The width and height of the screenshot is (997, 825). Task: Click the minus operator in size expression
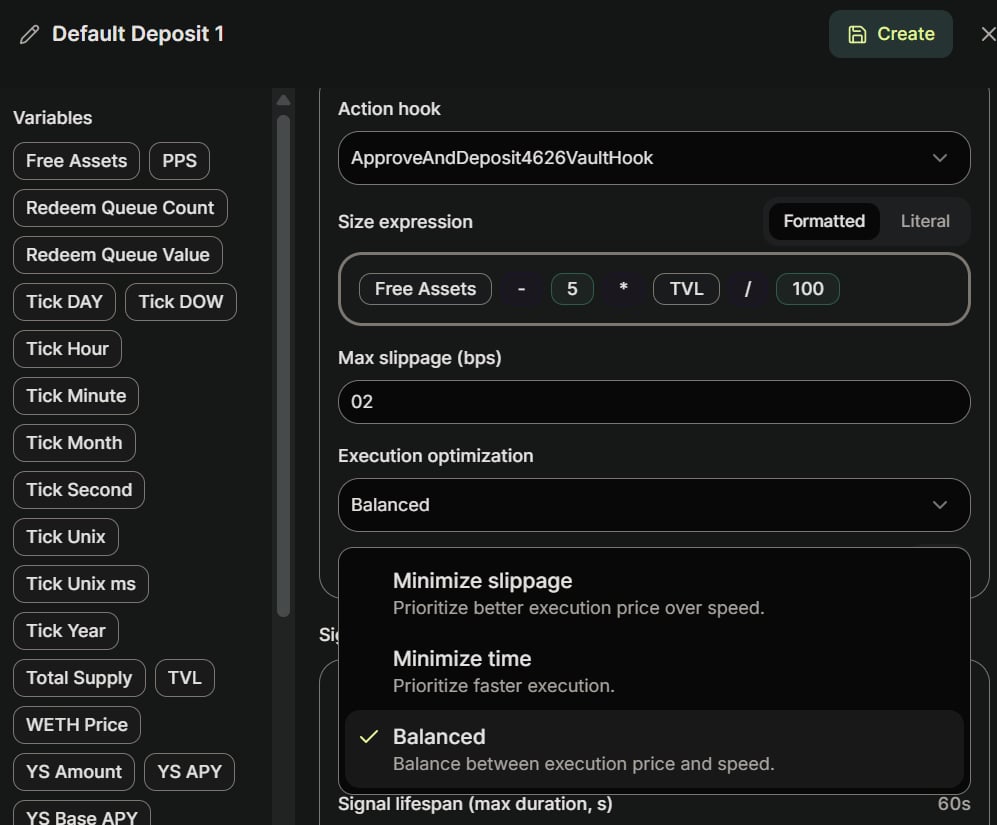coord(521,289)
